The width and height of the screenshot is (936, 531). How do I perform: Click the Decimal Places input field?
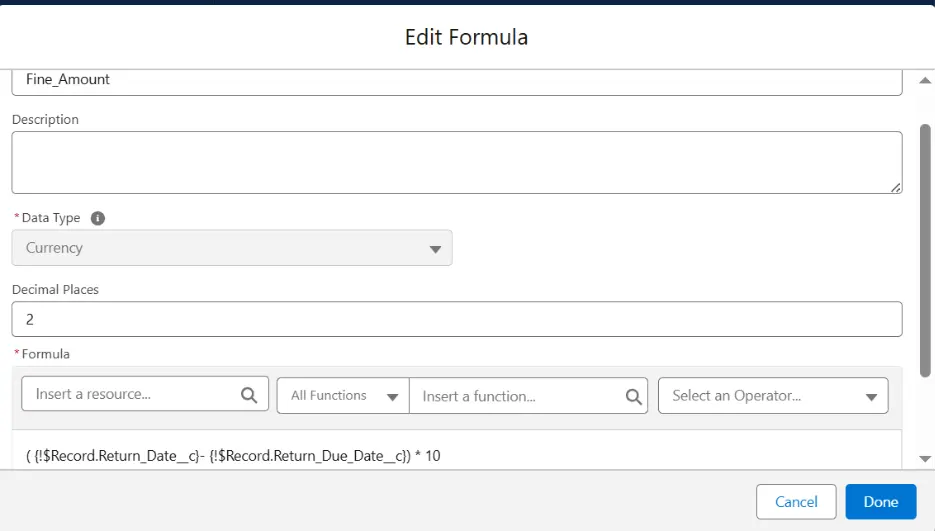456,320
